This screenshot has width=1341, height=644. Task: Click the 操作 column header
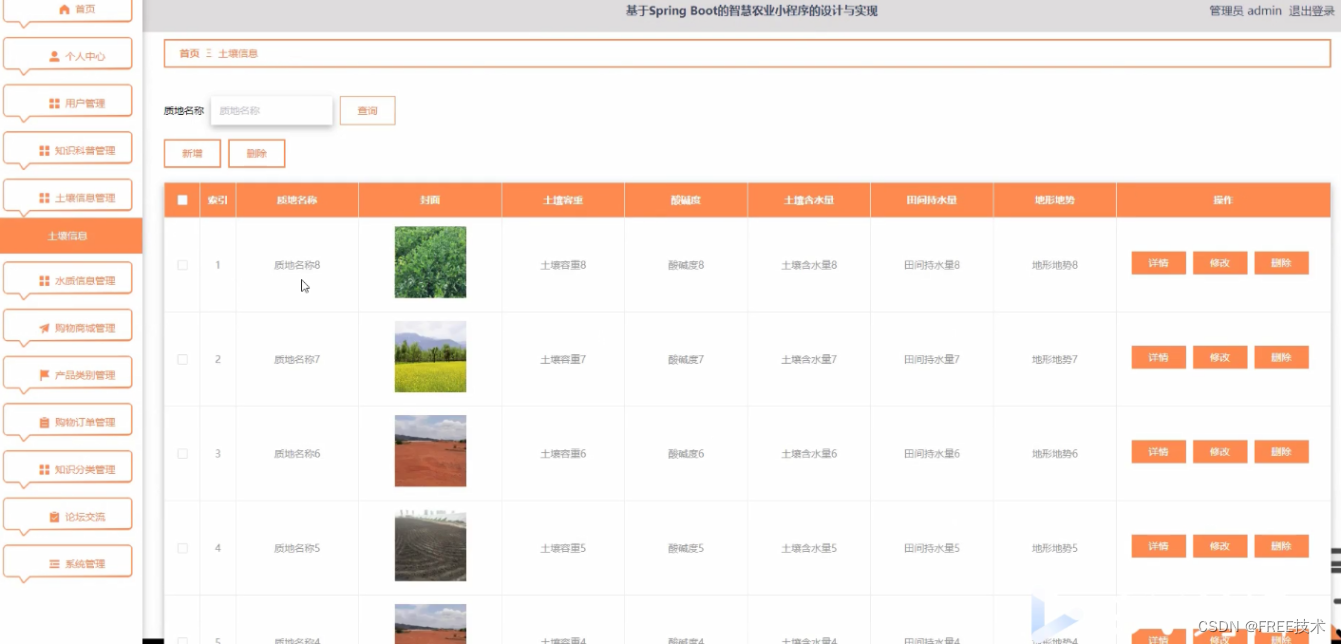[x=1223, y=200]
